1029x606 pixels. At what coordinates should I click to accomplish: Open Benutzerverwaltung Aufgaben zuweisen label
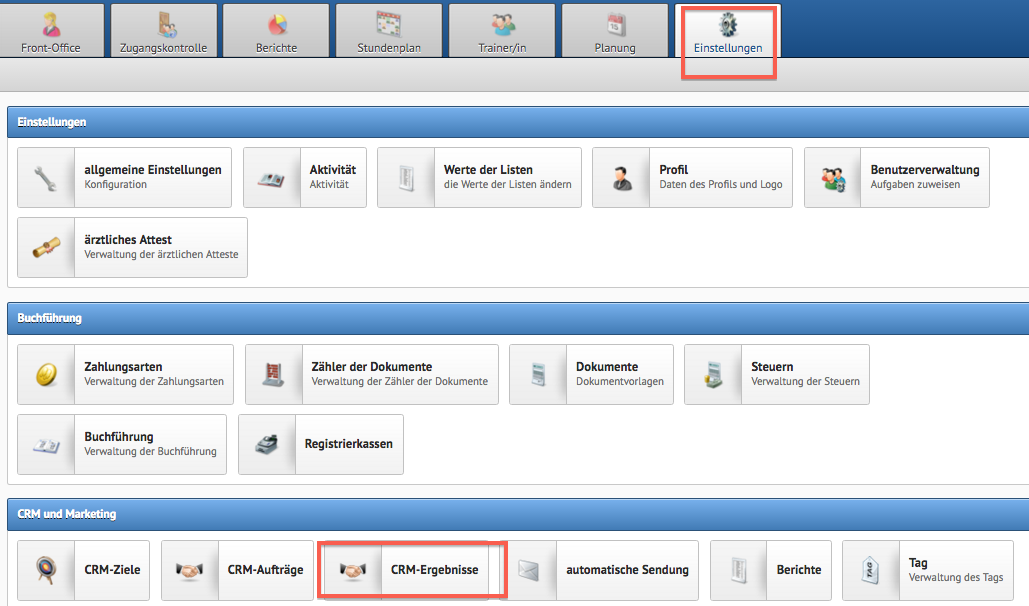pos(925,177)
